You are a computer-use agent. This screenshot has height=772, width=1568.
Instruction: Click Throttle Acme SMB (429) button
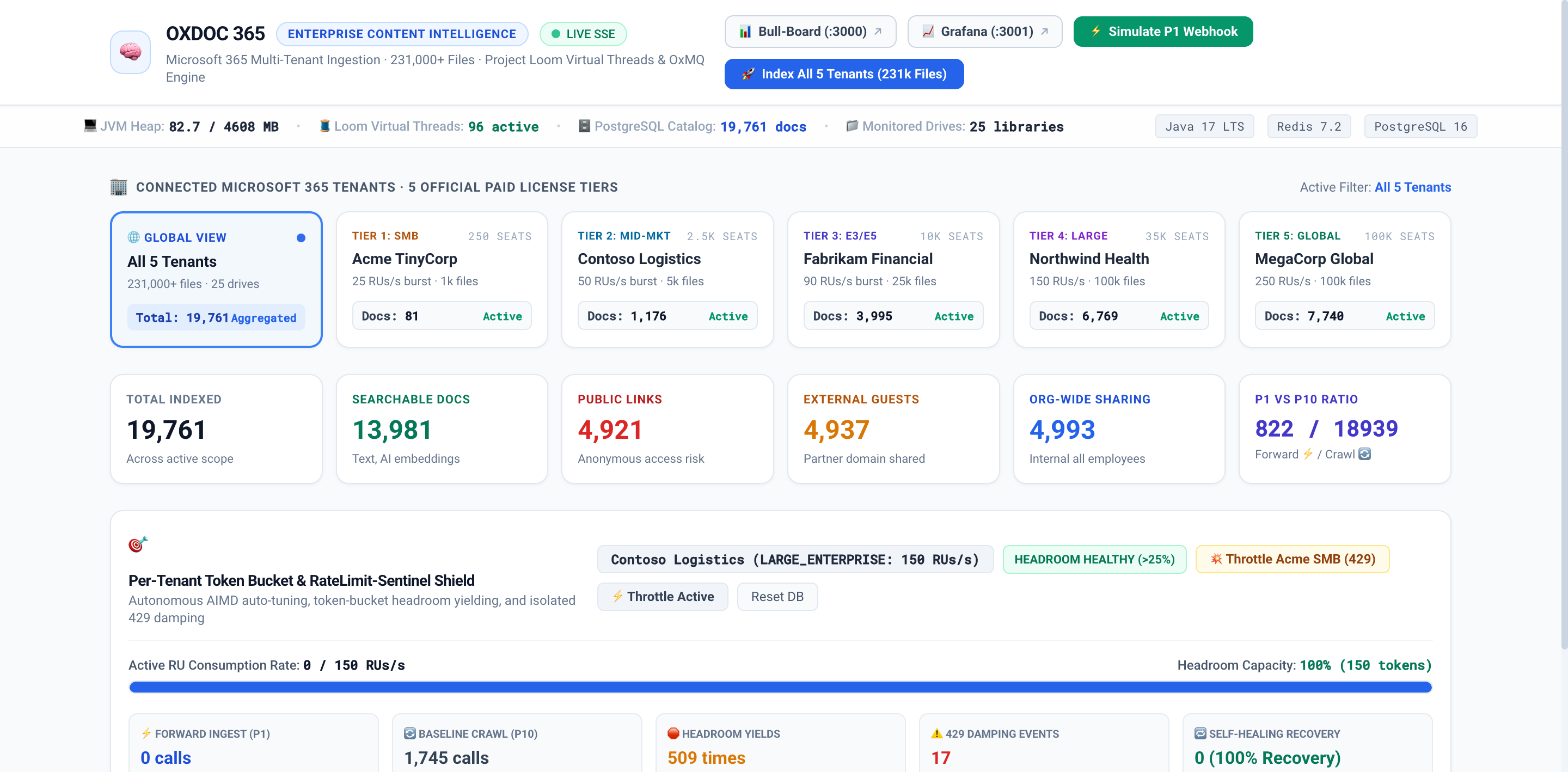click(1293, 559)
